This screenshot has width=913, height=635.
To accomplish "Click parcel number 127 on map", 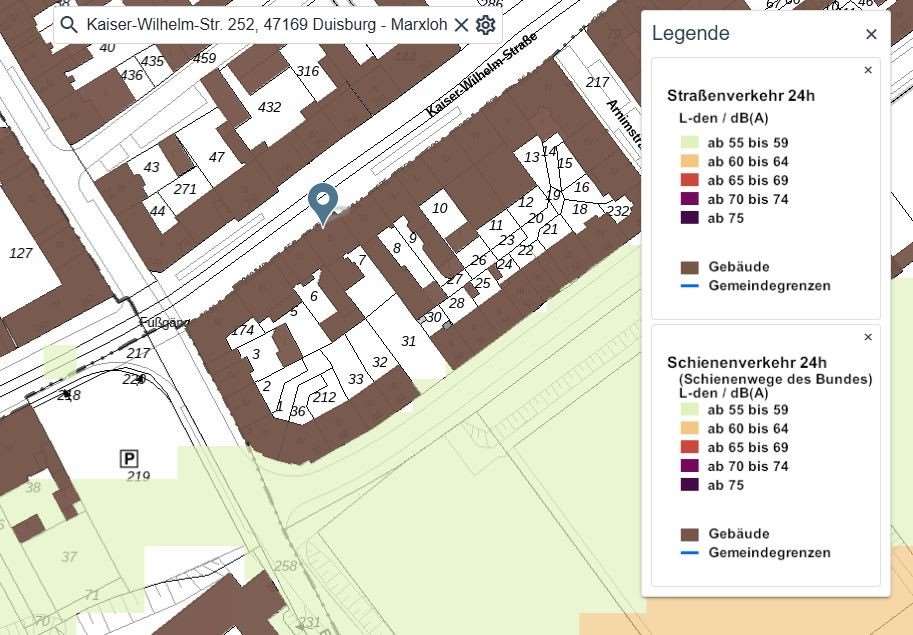I will (20, 253).
